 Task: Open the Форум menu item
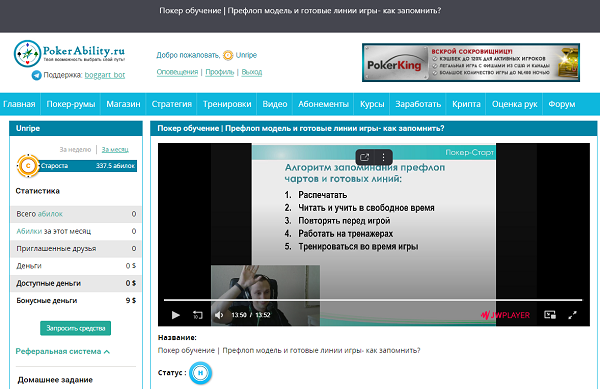pyautogui.click(x=561, y=104)
